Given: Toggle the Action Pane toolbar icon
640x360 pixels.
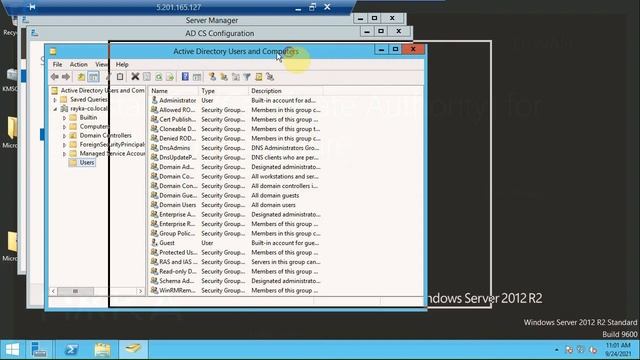Looking at the screenshot, I should pyautogui.click(x=197, y=77).
